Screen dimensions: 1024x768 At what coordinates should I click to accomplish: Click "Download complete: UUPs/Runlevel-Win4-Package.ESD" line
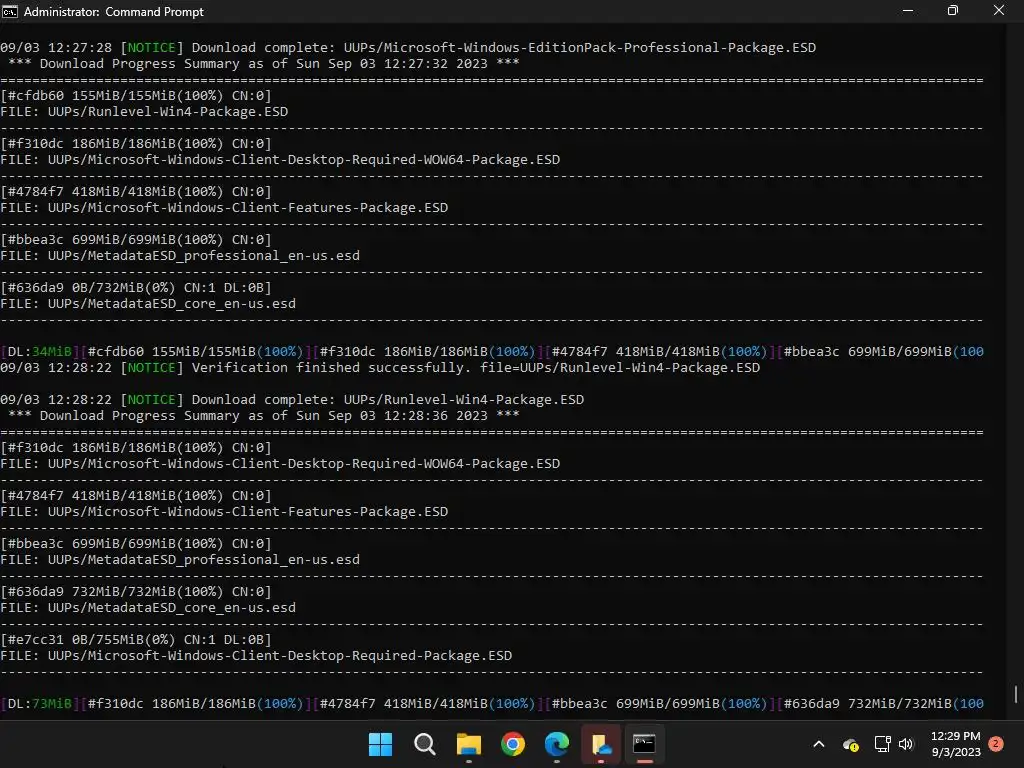pyautogui.click(x=292, y=400)
